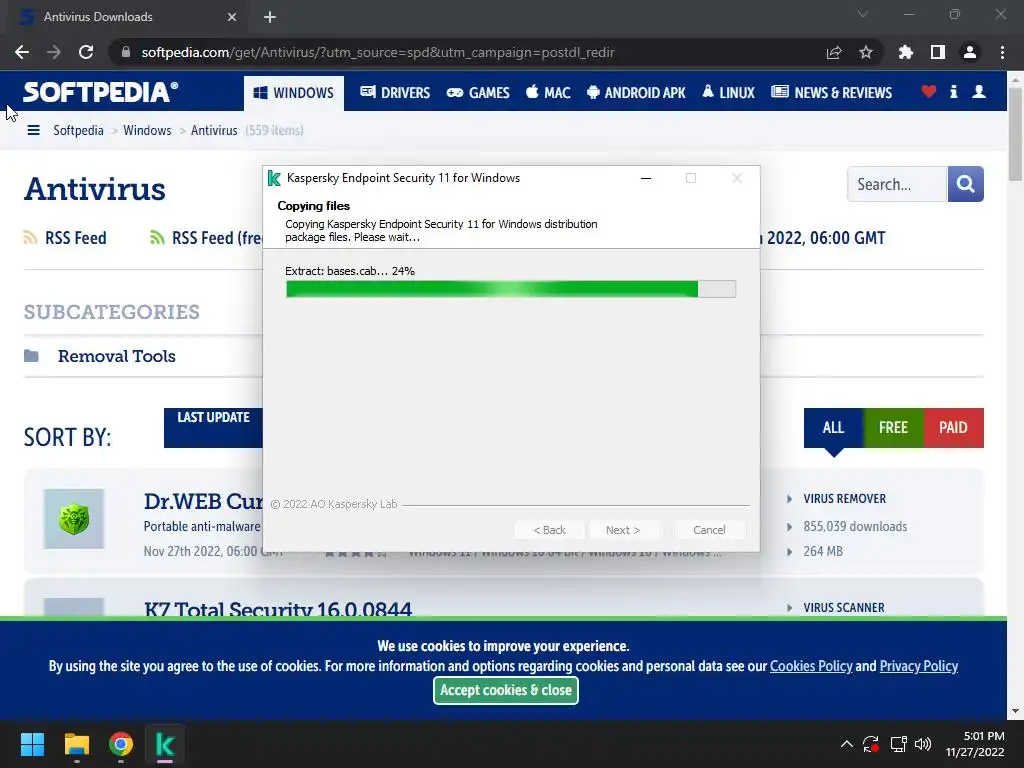The width and height of the screenshot is (1024, 768).
Task: Open Chrome profile icon
Action: [970, 52]
